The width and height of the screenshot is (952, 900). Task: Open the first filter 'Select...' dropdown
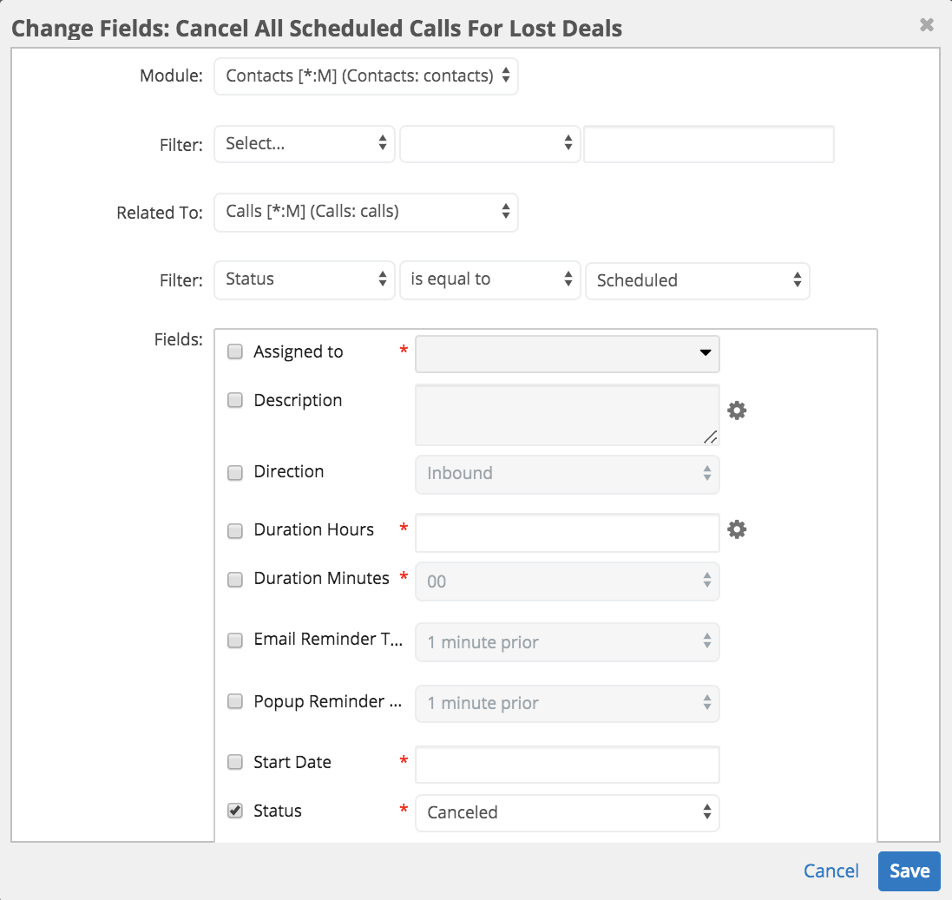(x=305, y=144)
